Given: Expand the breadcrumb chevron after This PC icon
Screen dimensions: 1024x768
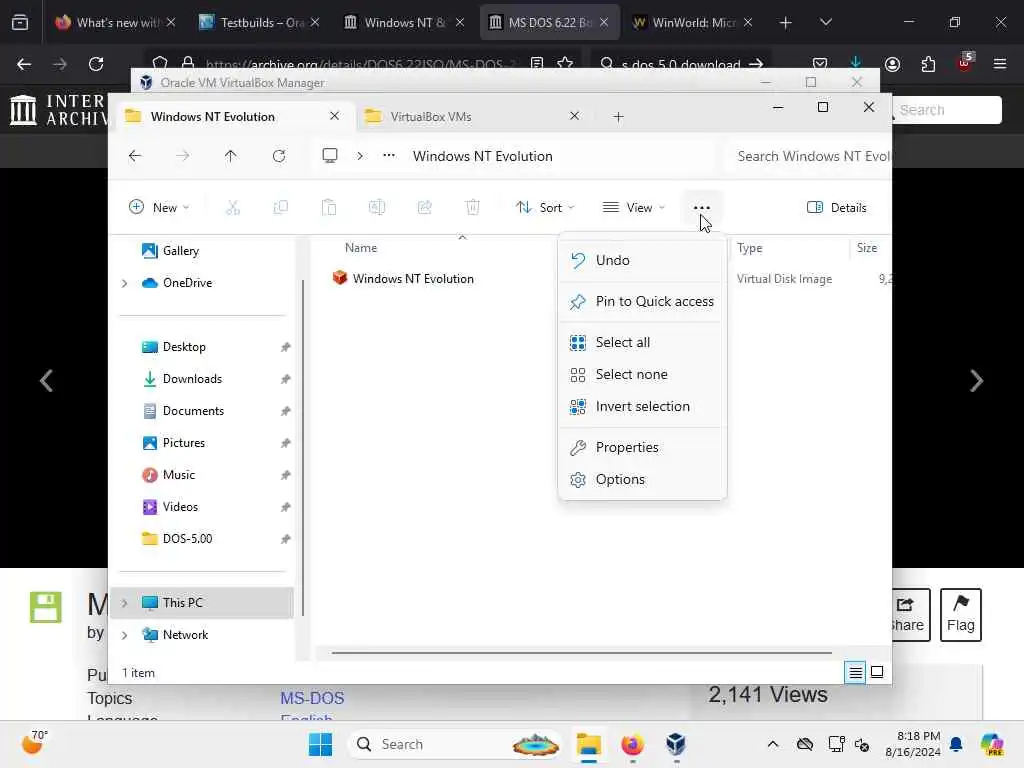Looking at the screenshot, I should coord(360,156).
